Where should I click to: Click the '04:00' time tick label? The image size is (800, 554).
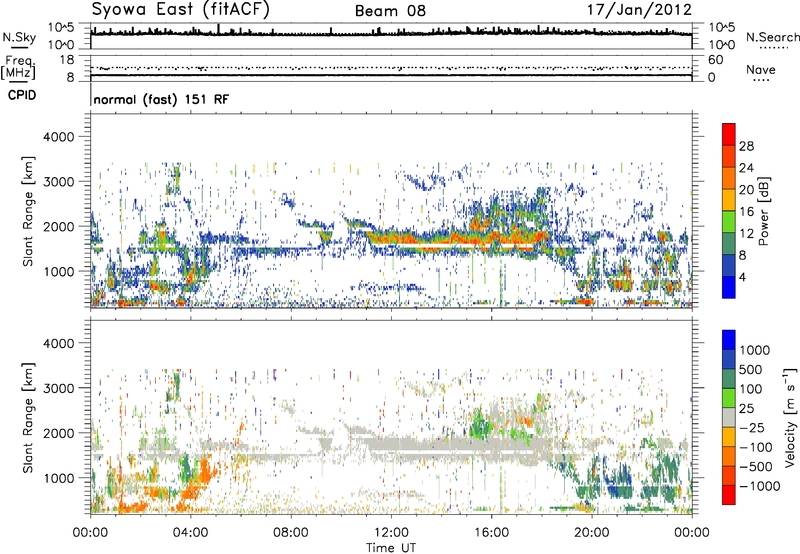(190, 533)
